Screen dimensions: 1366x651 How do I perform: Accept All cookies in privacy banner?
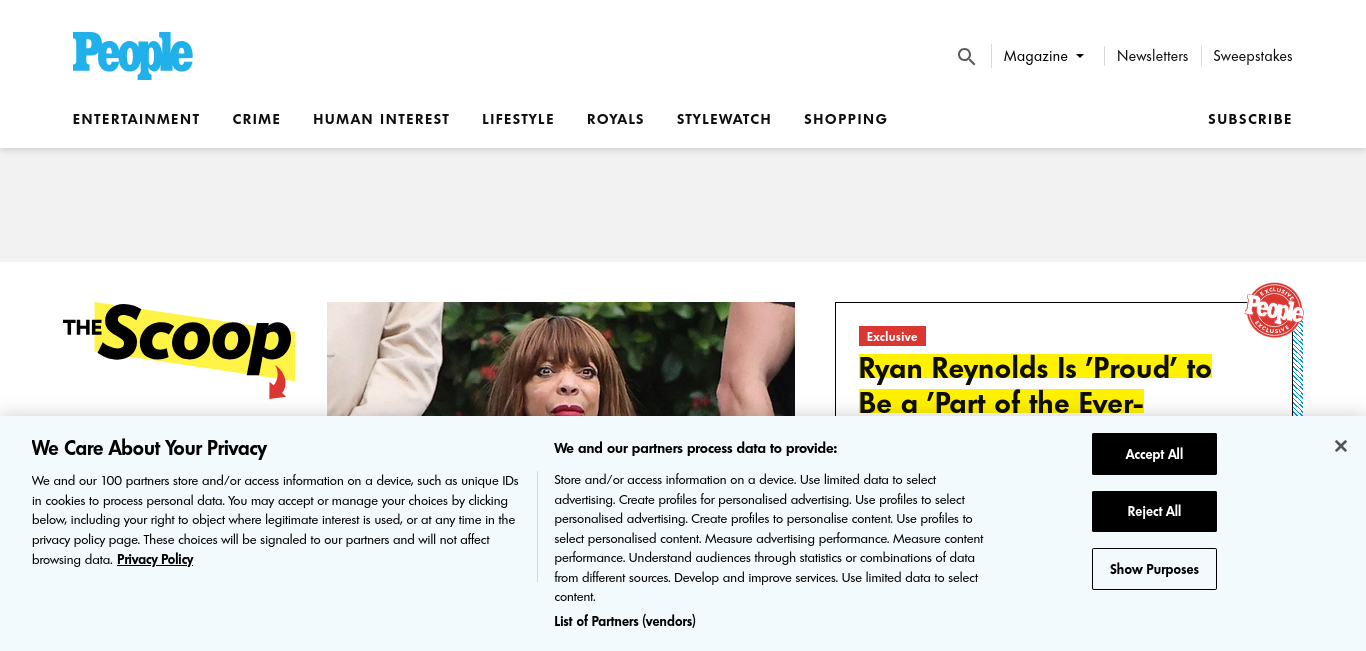(x=1154, y=454)
